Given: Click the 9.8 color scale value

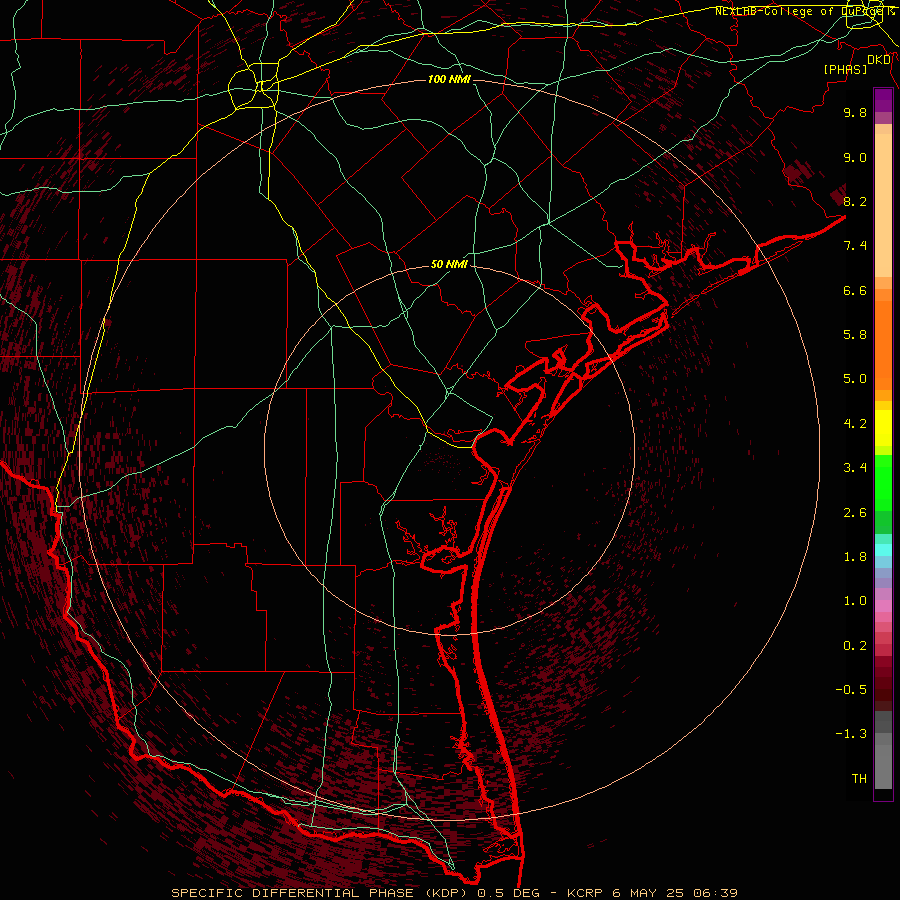Looking at the screenshot, I should pyautogui.click(x=855, y=113).
